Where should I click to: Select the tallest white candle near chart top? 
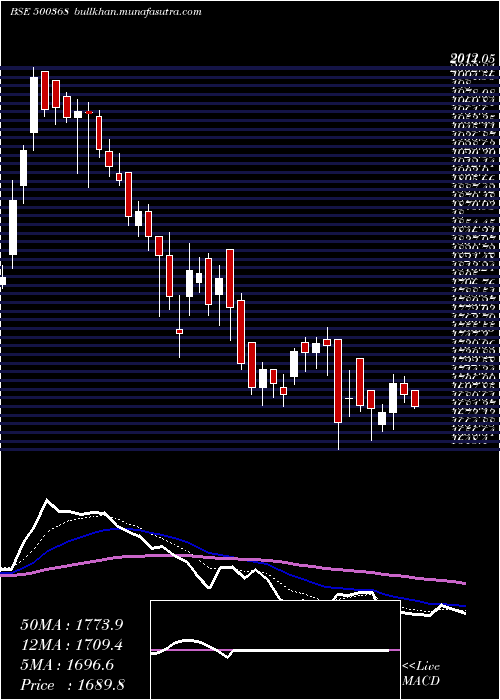34,105
